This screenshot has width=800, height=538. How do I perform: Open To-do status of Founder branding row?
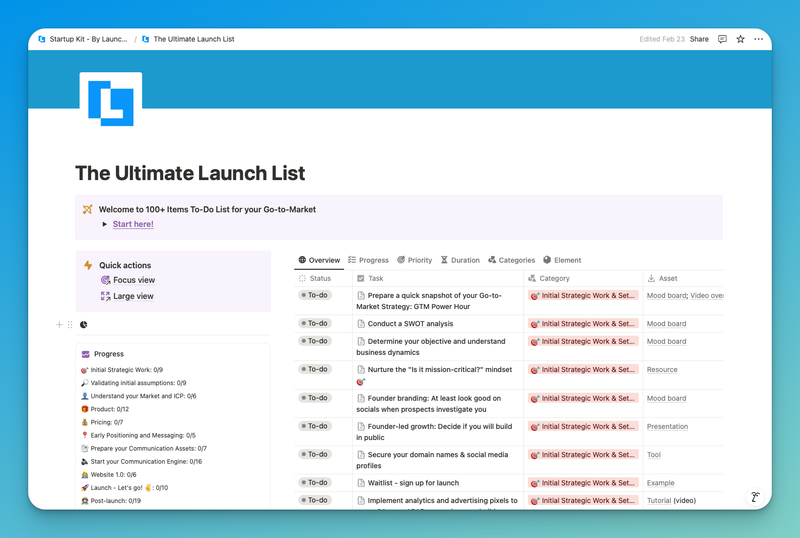[x=315, y=398]
